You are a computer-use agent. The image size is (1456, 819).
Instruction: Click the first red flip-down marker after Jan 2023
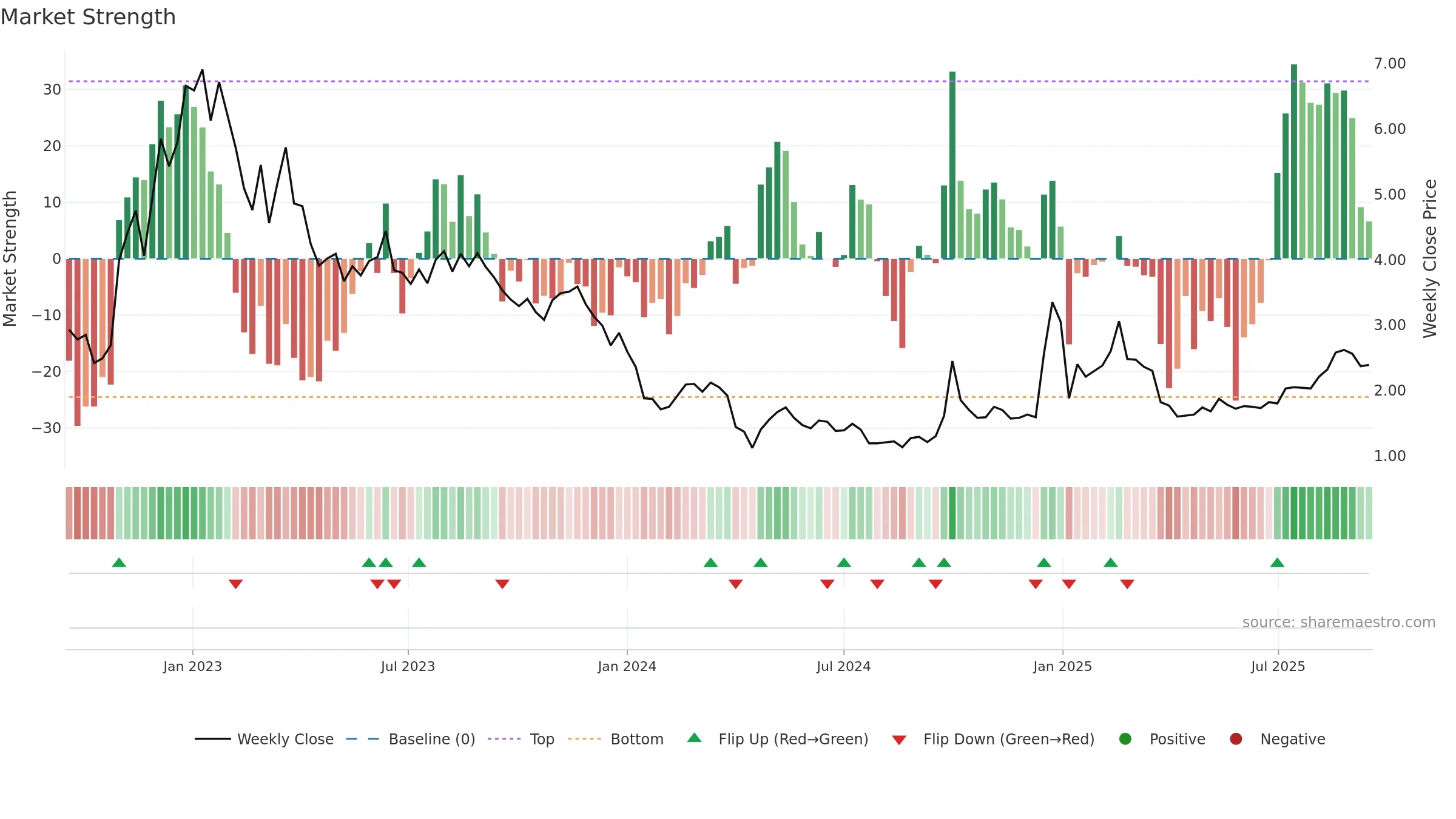tap(236, 584)
